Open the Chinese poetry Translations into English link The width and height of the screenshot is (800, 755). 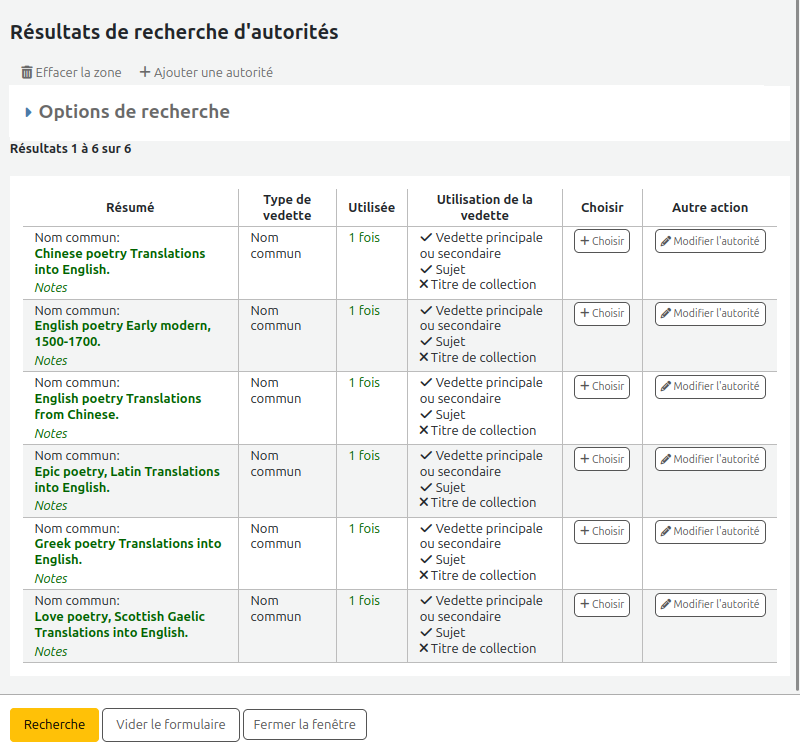coord(119,262)
